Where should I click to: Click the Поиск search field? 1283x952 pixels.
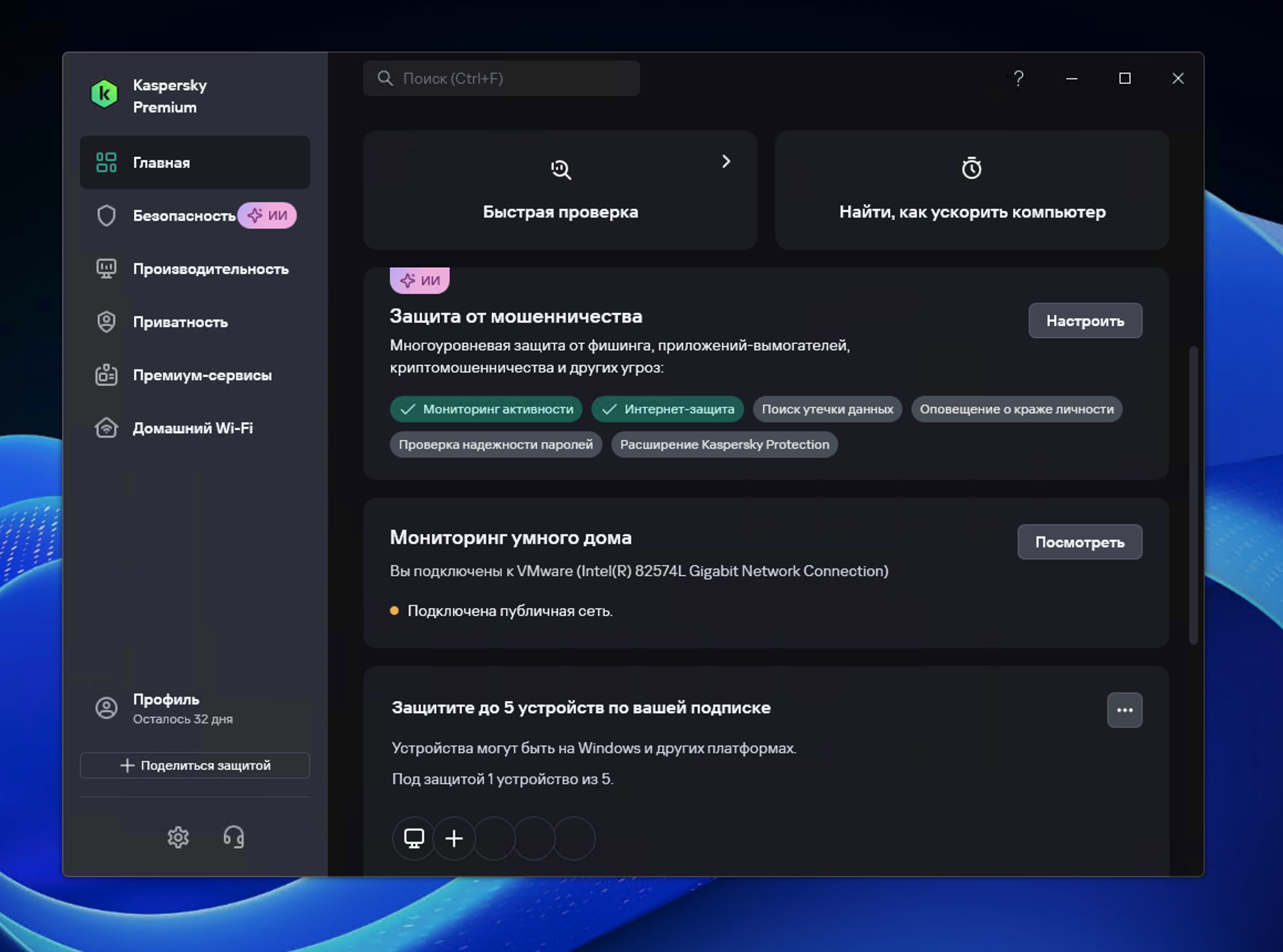click(x=502, y=79)
